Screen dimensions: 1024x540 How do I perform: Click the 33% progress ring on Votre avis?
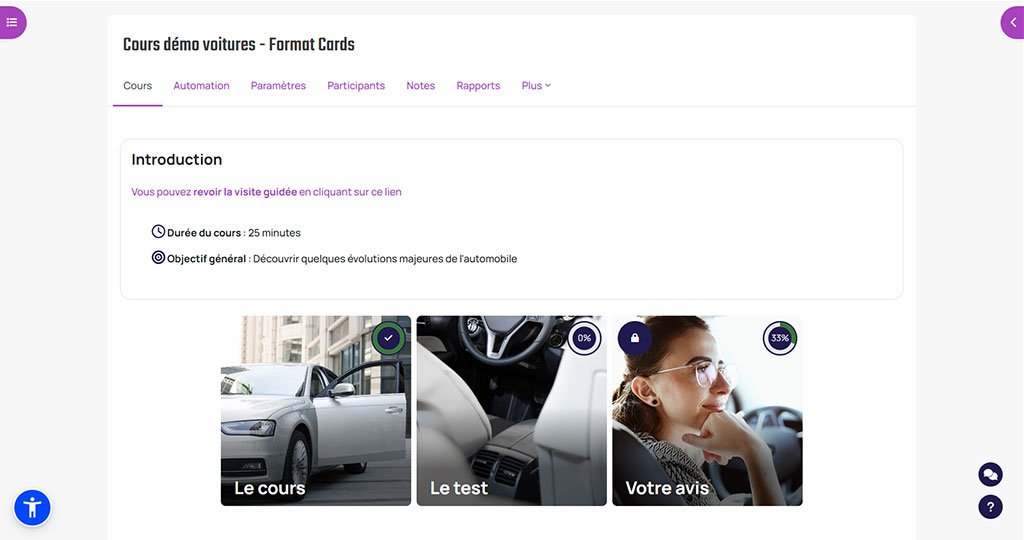780,338
